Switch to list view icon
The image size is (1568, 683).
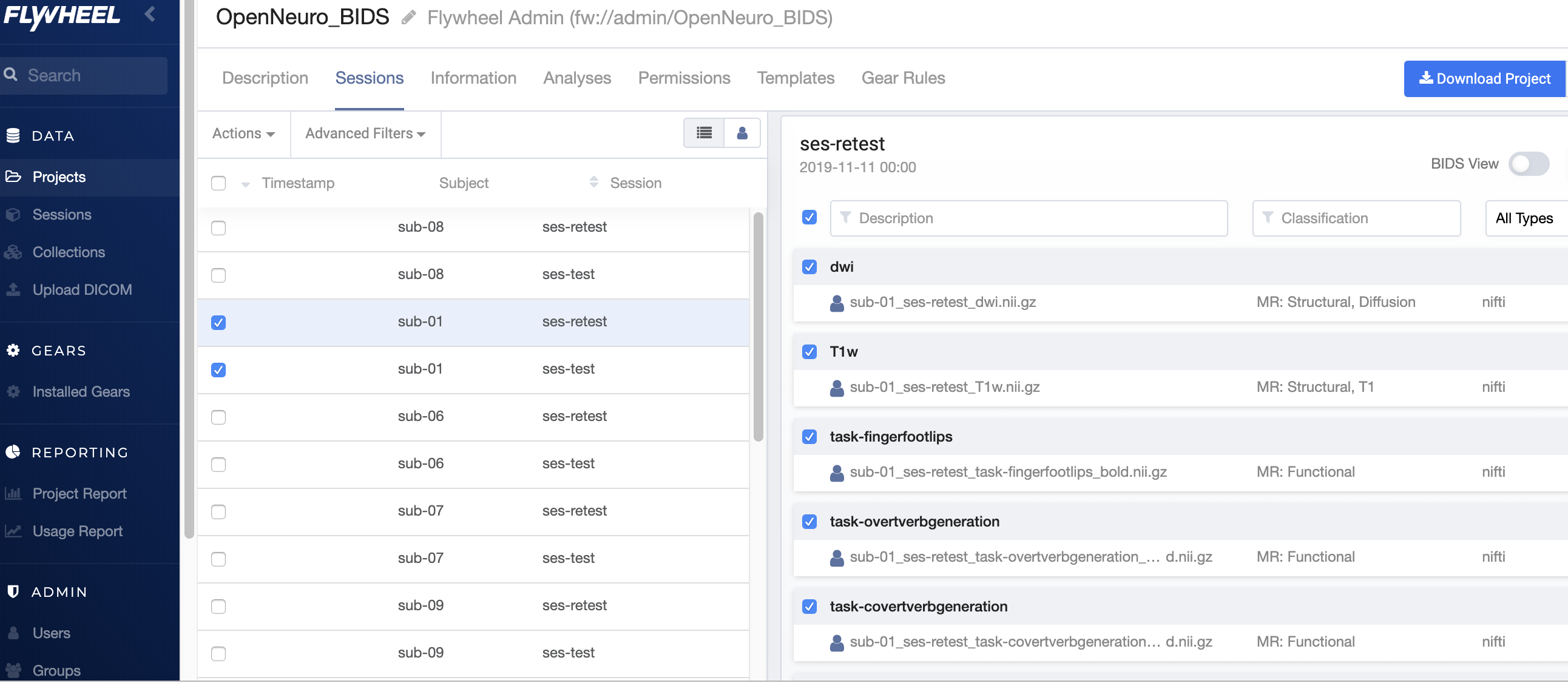704,133
